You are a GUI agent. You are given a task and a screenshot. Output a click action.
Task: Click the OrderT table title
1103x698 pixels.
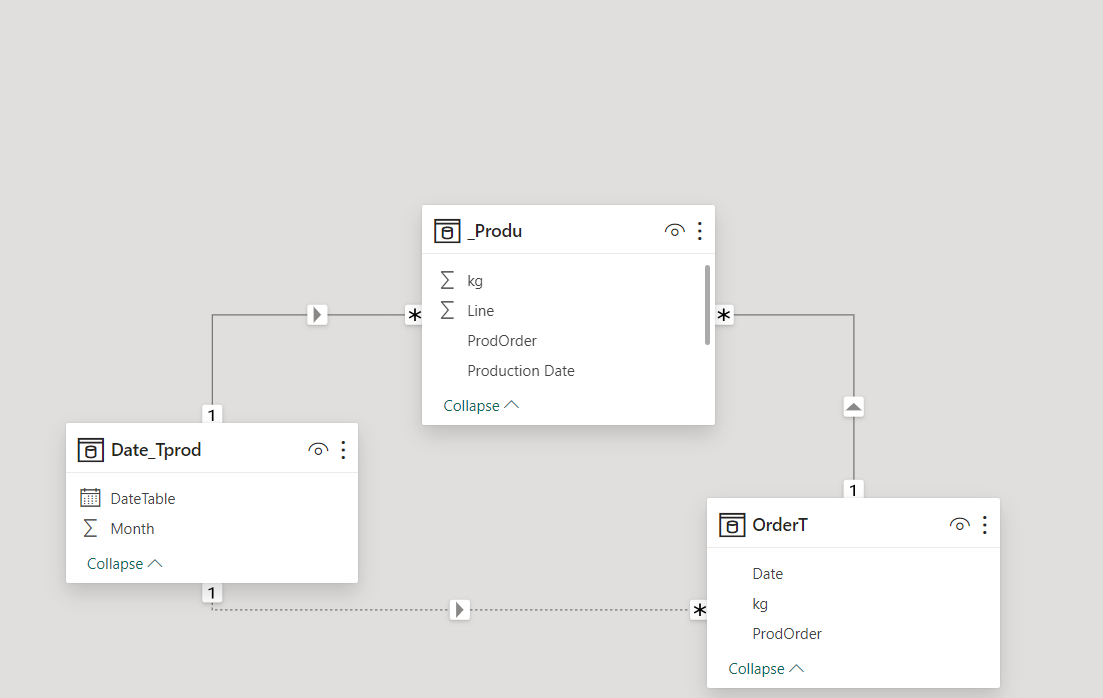point(780,525)
